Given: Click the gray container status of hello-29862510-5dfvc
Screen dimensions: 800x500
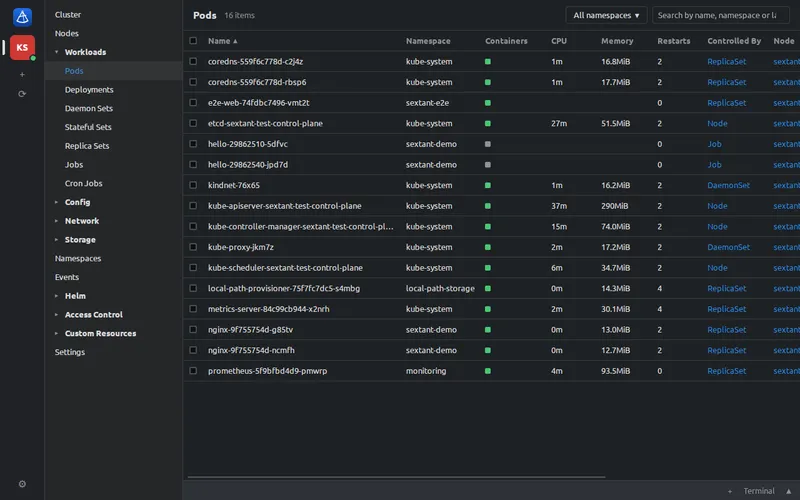Looking at the screenshot, I should tap(488, 144).
